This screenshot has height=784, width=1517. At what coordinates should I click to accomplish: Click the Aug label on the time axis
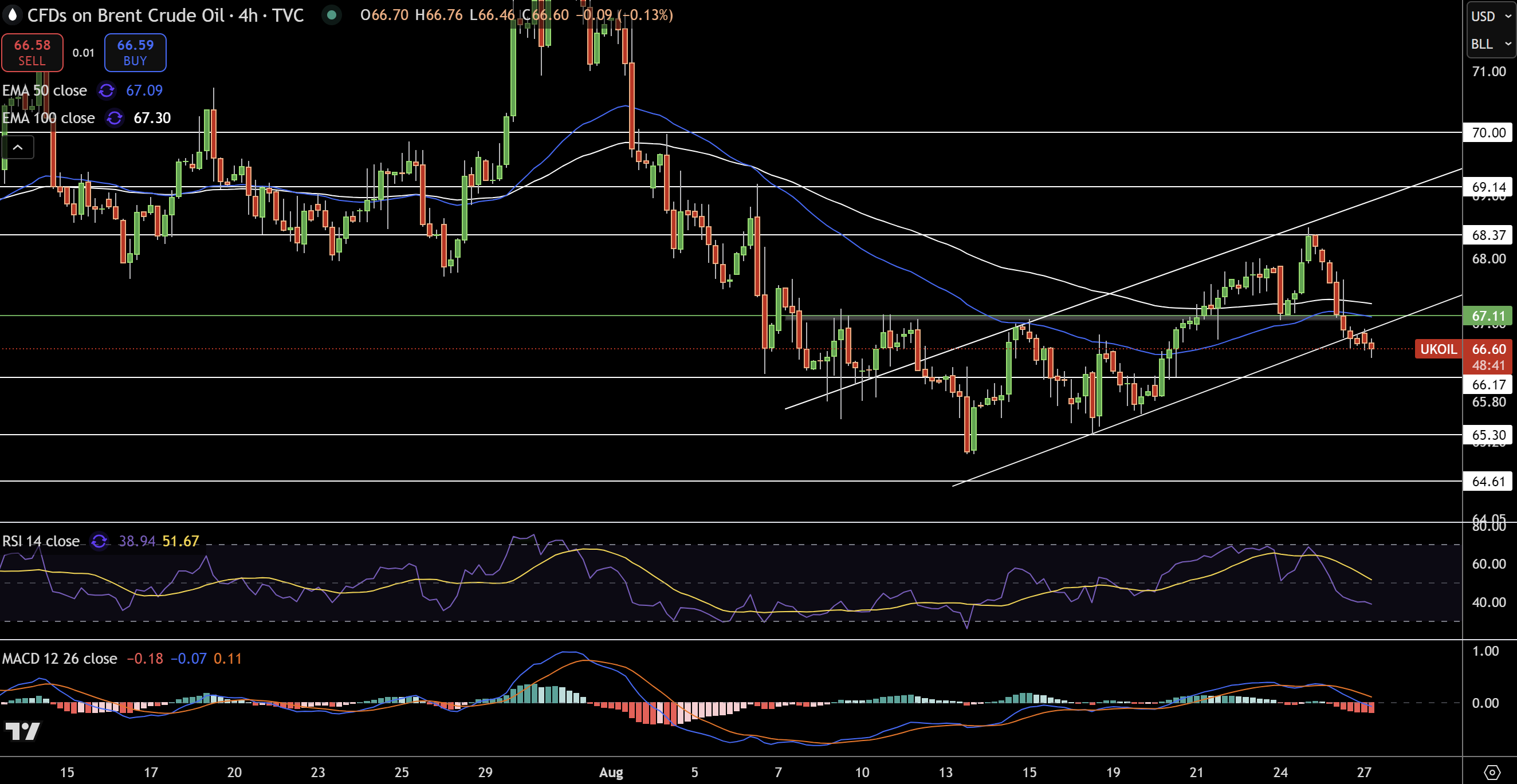[611, 773]
